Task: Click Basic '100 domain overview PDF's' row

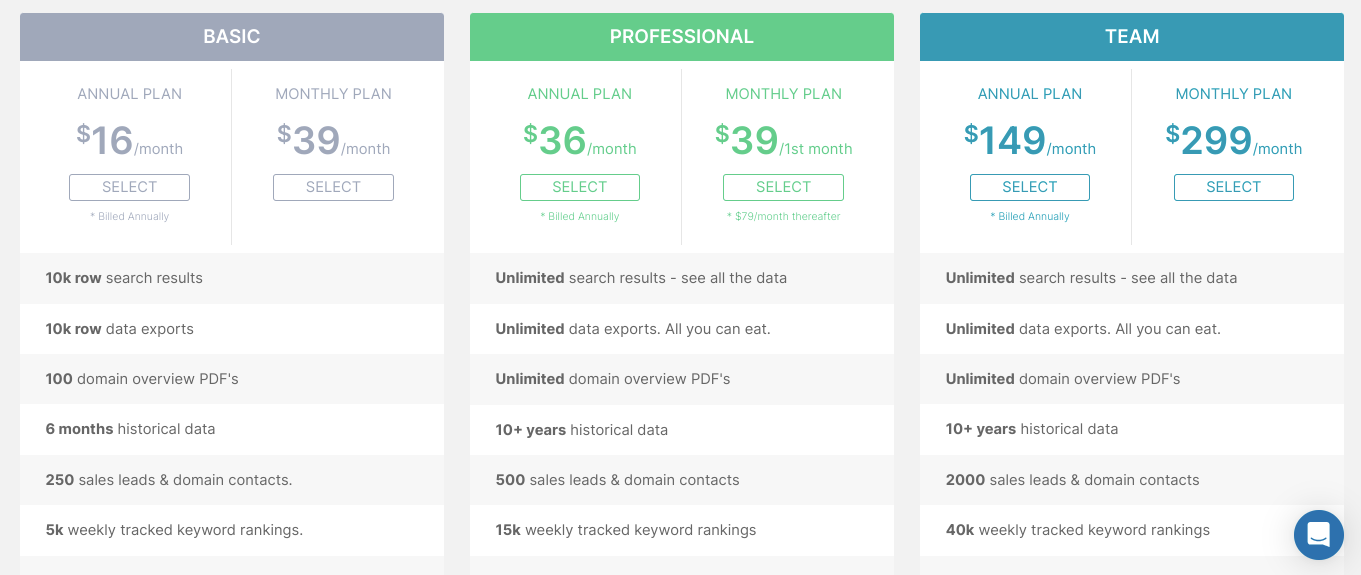Action: [x=232, y=379]
